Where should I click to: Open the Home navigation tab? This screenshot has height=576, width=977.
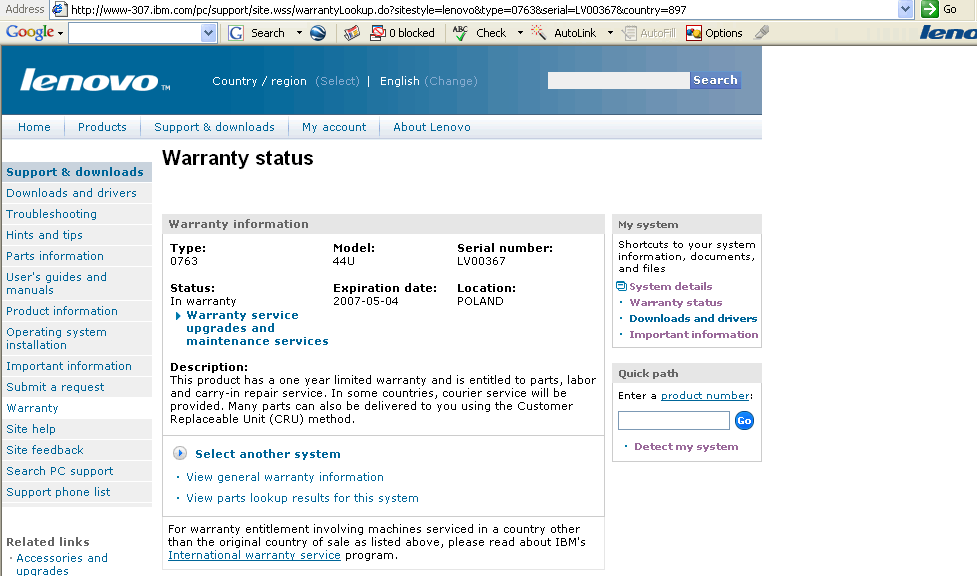point(34,127)
